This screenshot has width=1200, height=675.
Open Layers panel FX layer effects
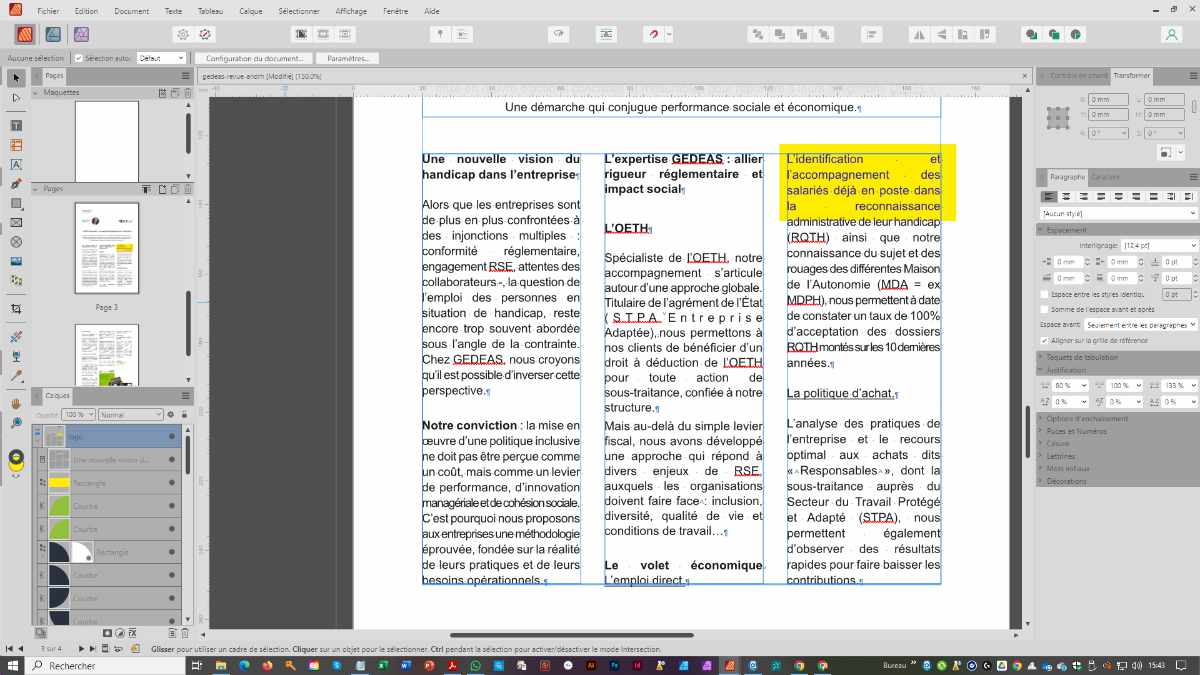(133, 633)
